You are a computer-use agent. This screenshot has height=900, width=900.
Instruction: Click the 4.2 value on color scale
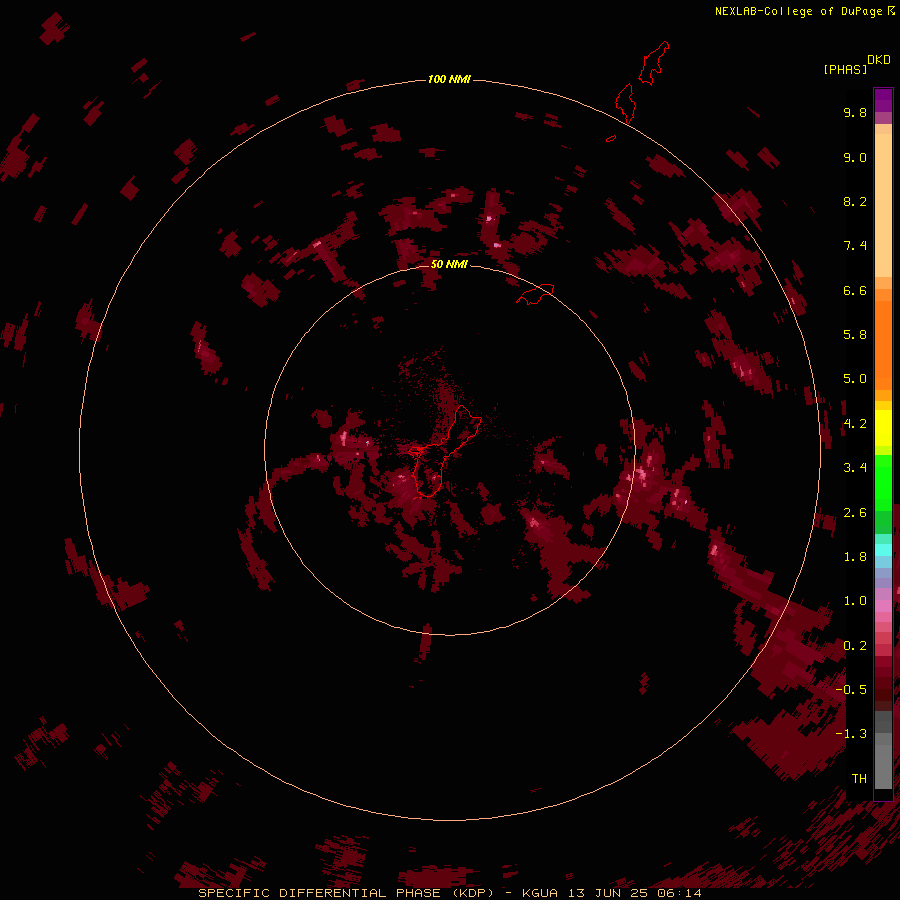(x=855, y=424)
